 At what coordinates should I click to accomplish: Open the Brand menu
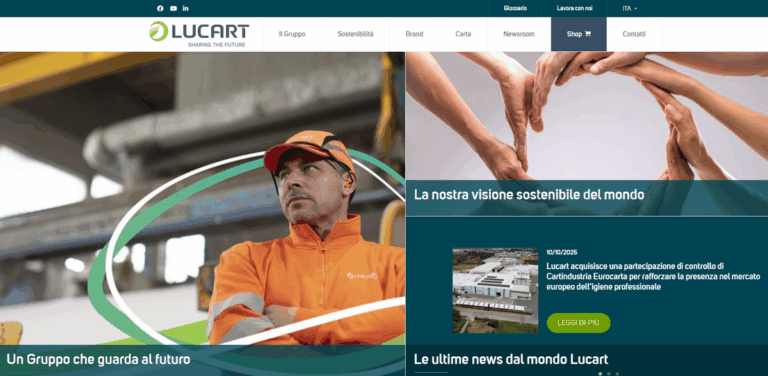pyautogui.click(x=414, y=34)
